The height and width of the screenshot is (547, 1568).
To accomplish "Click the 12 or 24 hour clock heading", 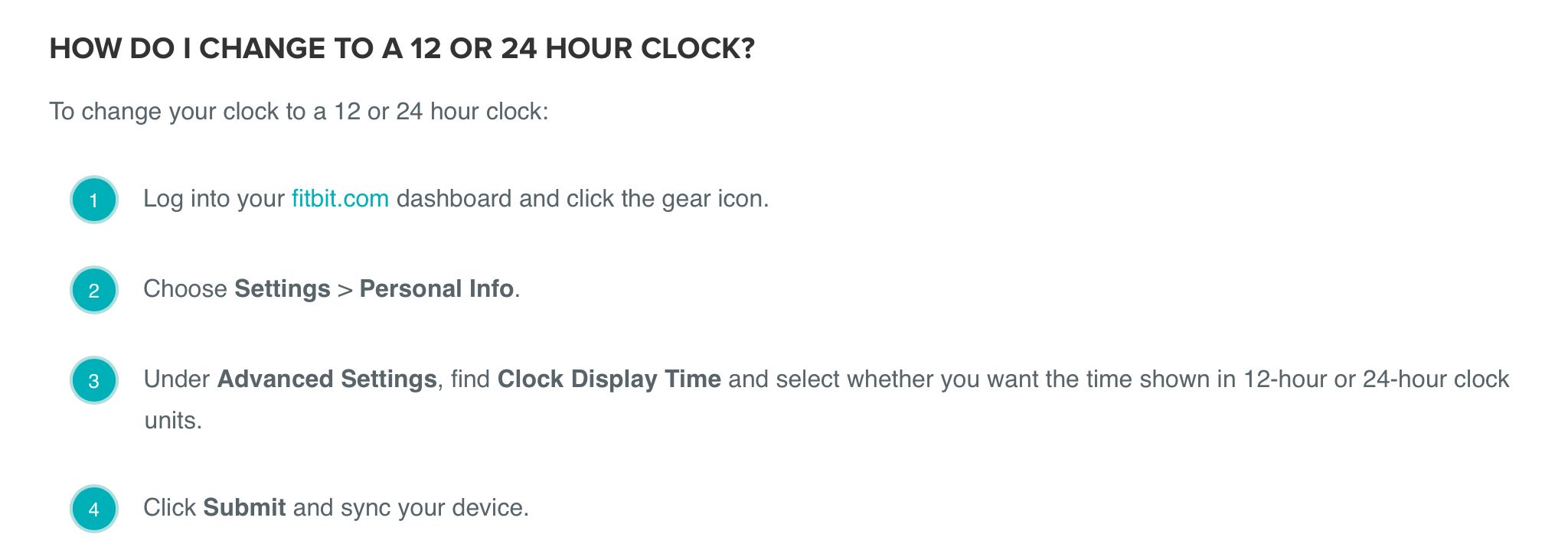I will pyautogui.click(x=402, y=49).
